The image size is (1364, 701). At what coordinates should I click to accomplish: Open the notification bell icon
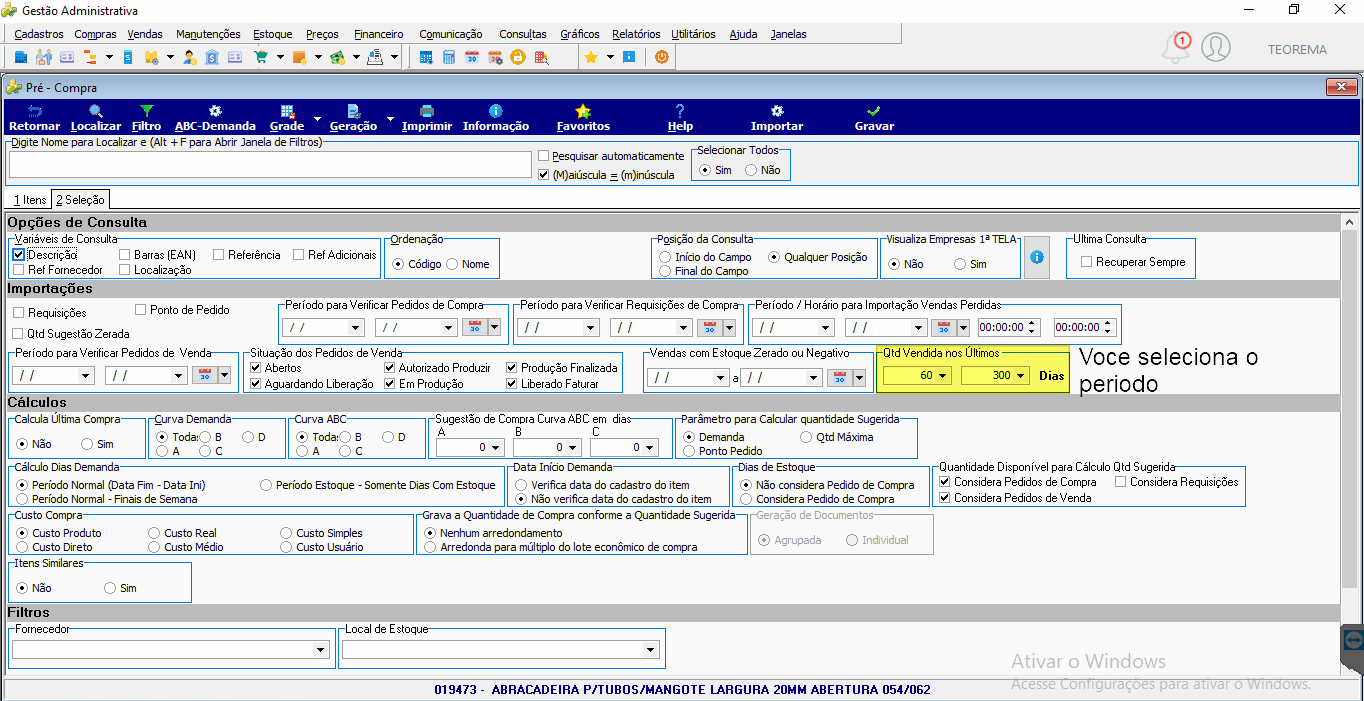1175,47
